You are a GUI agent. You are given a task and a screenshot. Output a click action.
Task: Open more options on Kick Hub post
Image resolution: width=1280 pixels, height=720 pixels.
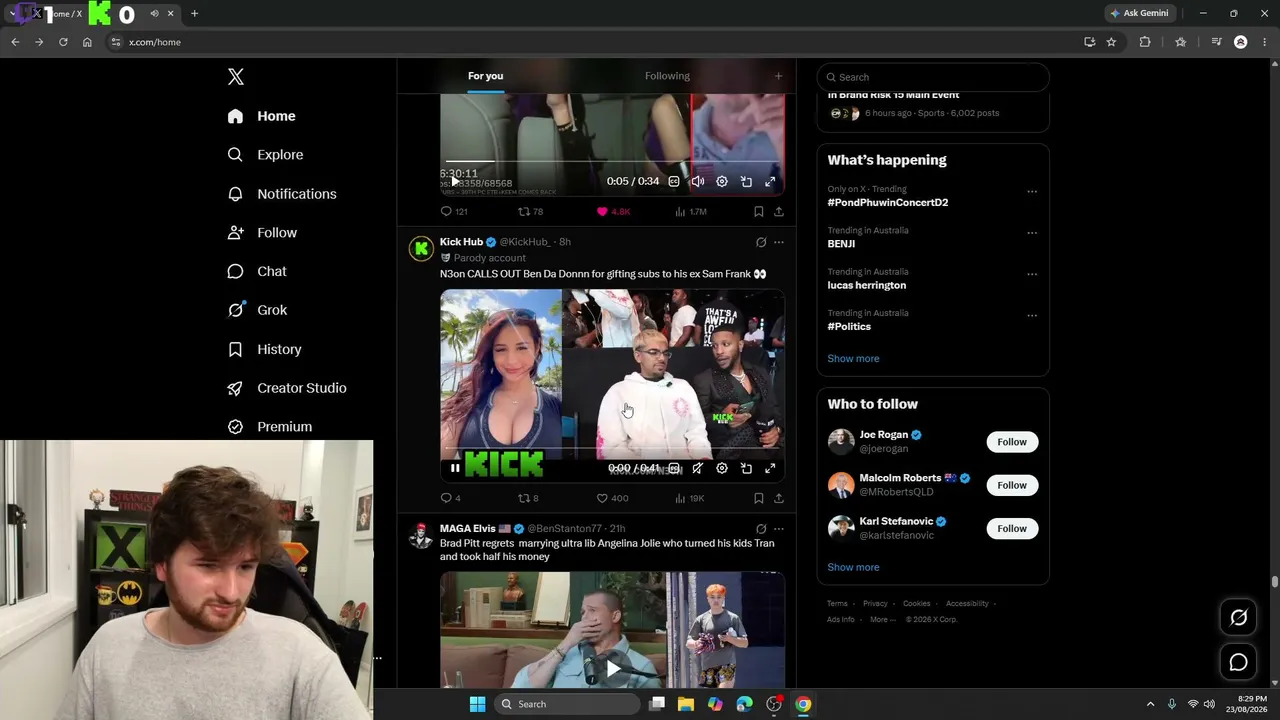click(x=779, y=242)
